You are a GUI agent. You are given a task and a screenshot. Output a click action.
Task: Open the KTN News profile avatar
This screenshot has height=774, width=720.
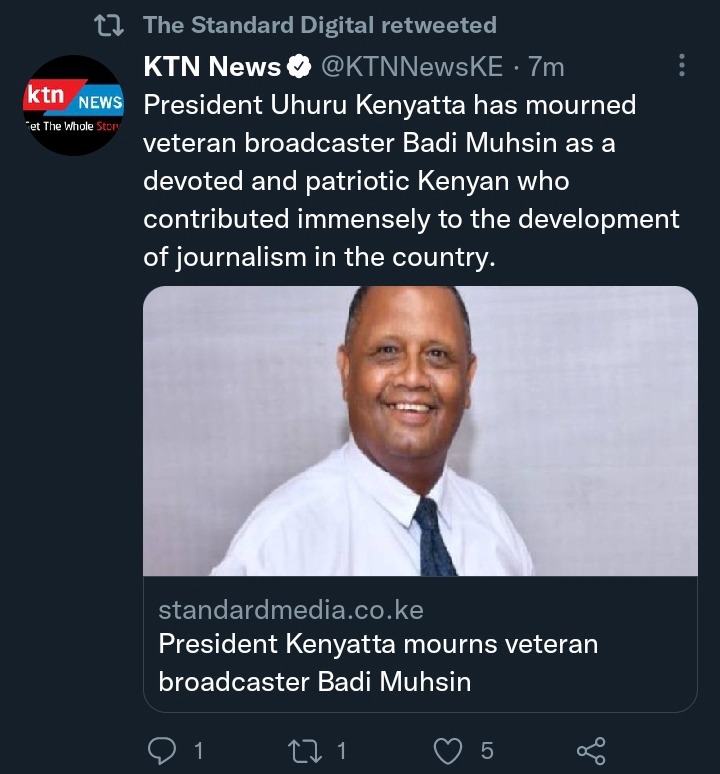(x=74, y=106)
